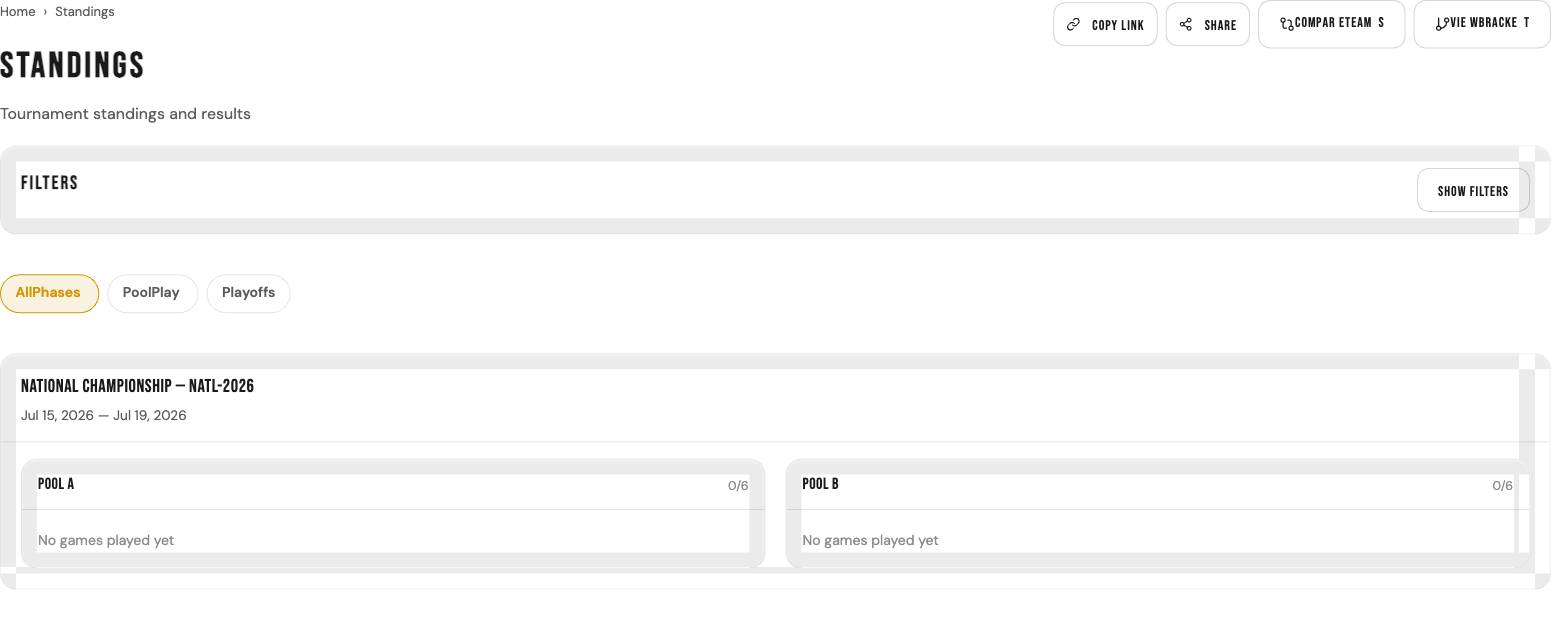
Task: Click Pool B's 'No games played yet' text
Action: click(x=870, y=540)
